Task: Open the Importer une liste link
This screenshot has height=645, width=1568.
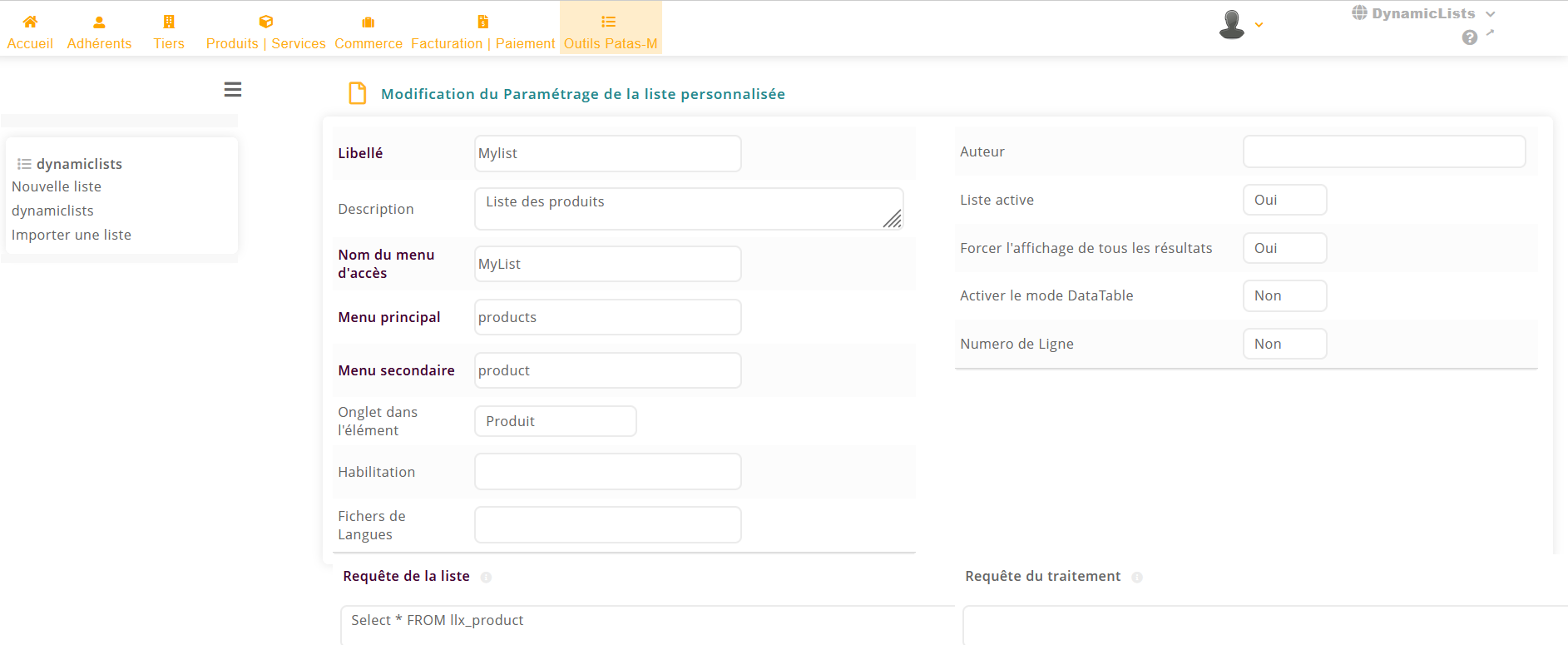Action: (x=72, y=235)
